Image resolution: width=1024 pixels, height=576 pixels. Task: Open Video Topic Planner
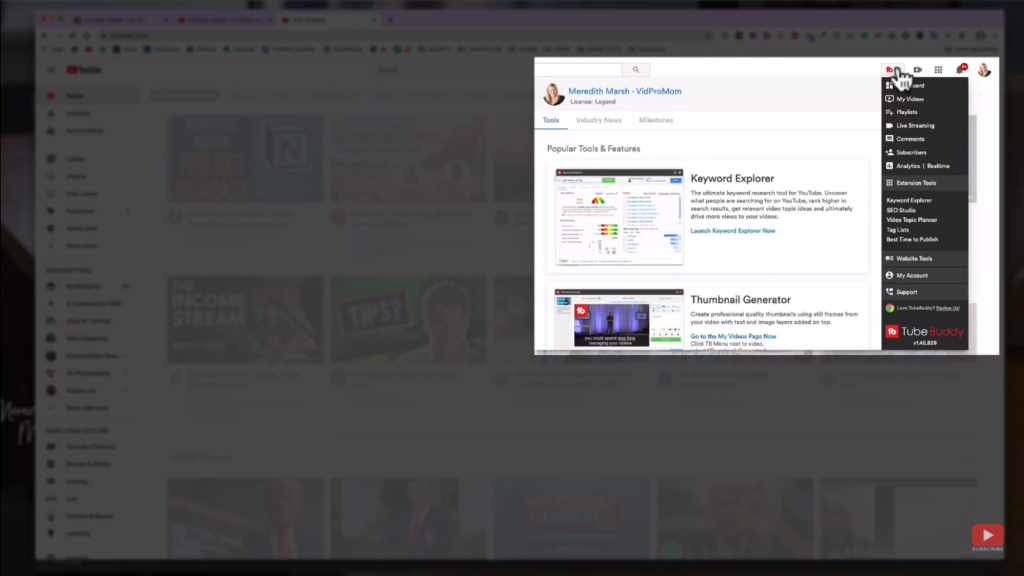coord(912,220)
